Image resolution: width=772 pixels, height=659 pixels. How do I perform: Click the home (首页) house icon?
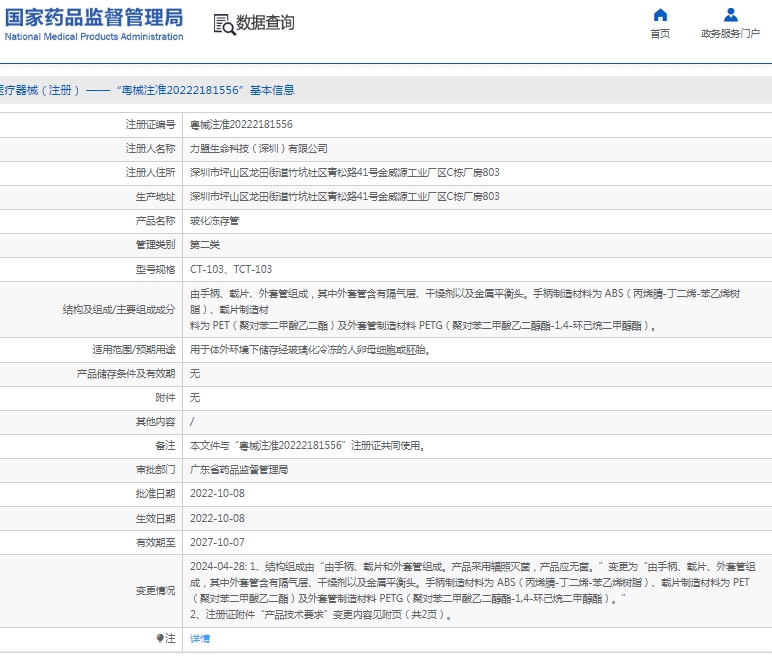click(660, 15)
